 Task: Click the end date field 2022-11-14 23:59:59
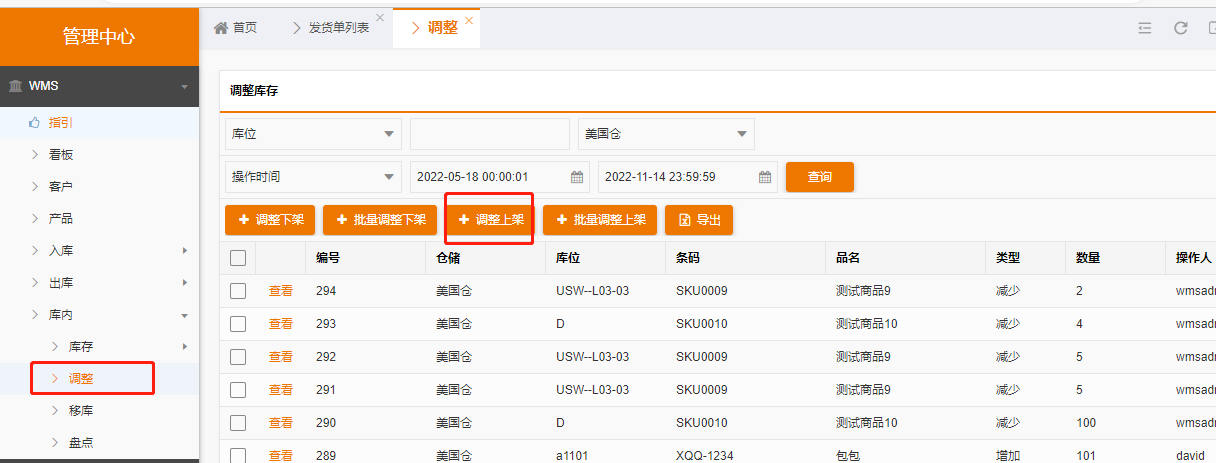coord(688,177)
